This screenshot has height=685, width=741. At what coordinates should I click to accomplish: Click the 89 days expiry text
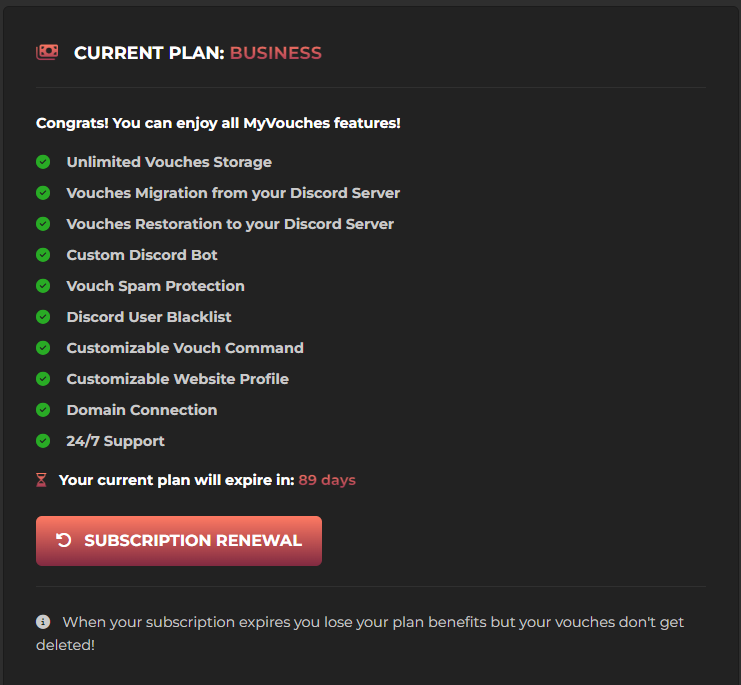click(327, 480)
